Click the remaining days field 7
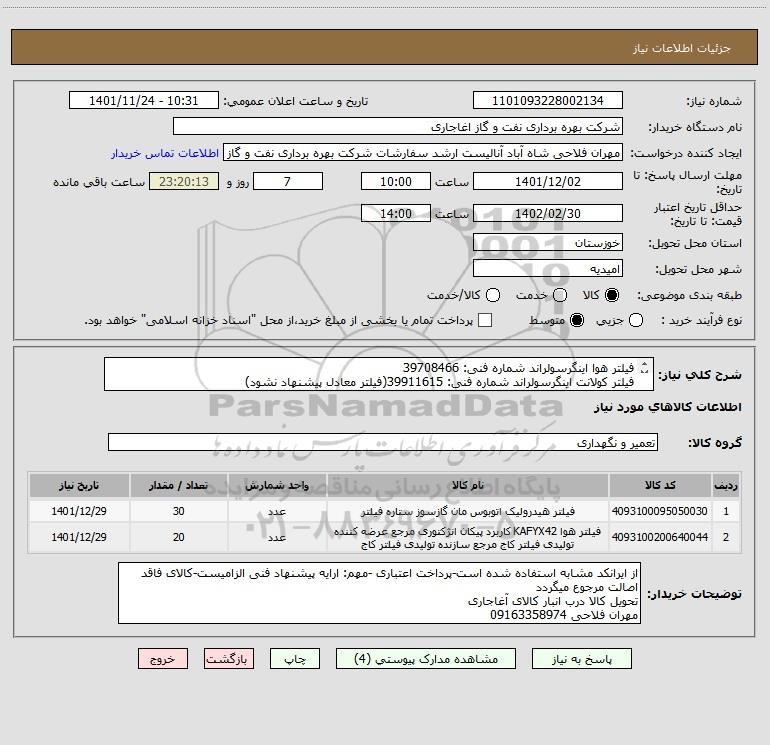This screenshot has width=770, height=745. 288,181
